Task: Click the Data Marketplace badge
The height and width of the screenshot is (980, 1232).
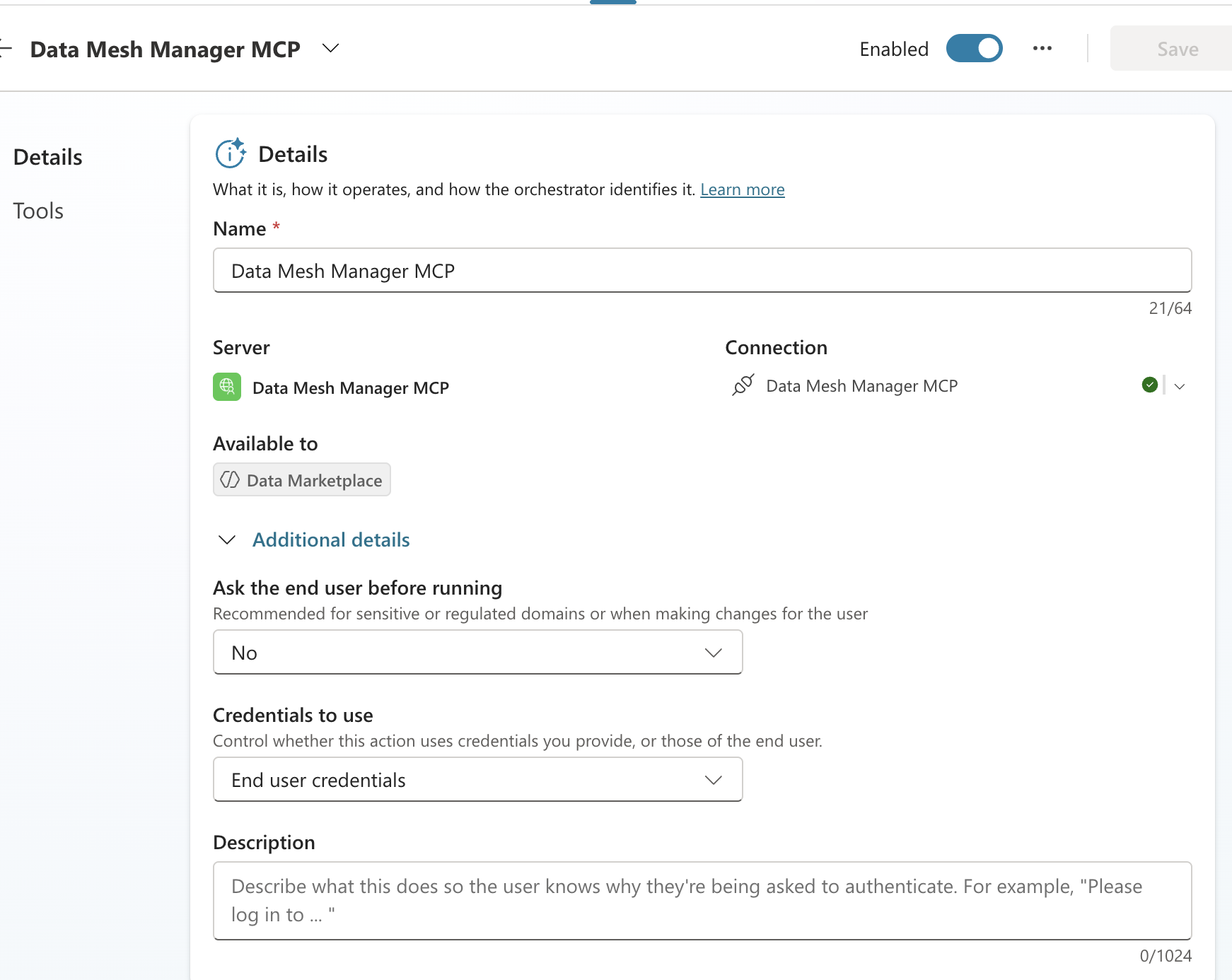Action: (301, 479)
